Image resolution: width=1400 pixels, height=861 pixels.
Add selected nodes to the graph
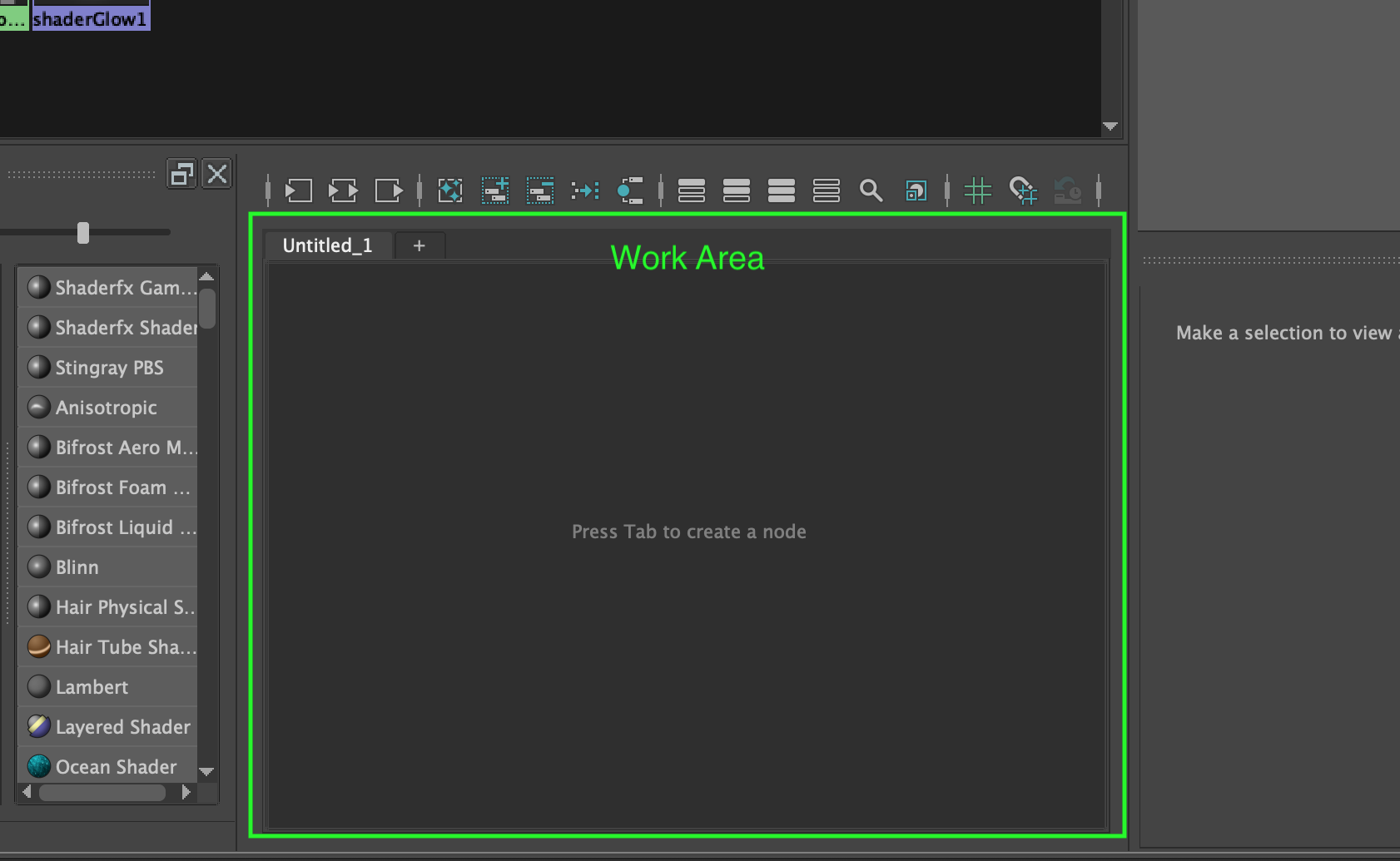(x=494, y=190)
